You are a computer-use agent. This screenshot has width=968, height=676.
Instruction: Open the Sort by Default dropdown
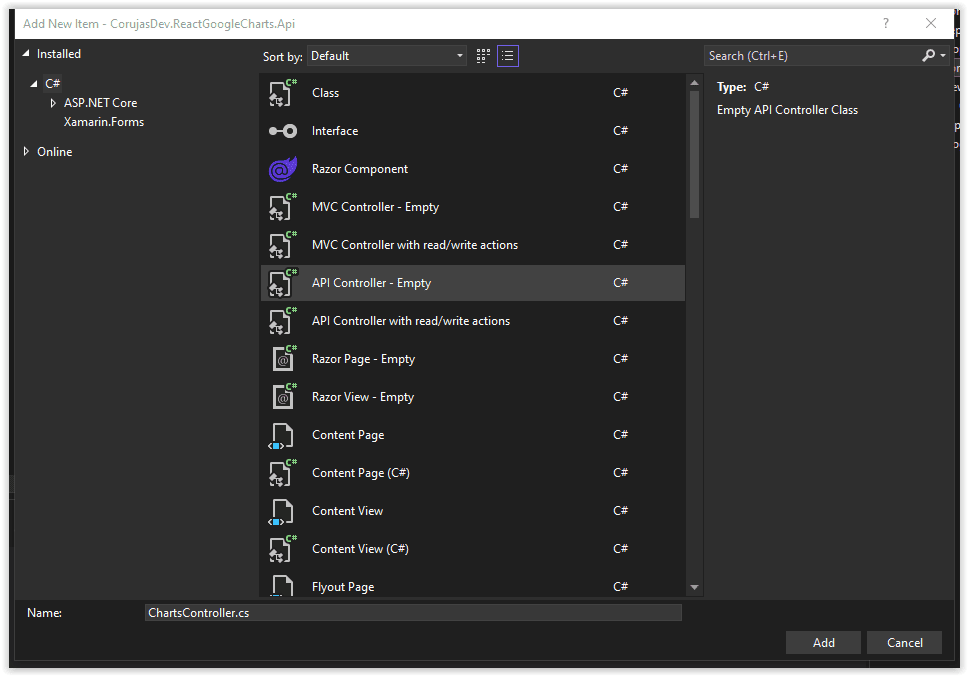[387, 56]
